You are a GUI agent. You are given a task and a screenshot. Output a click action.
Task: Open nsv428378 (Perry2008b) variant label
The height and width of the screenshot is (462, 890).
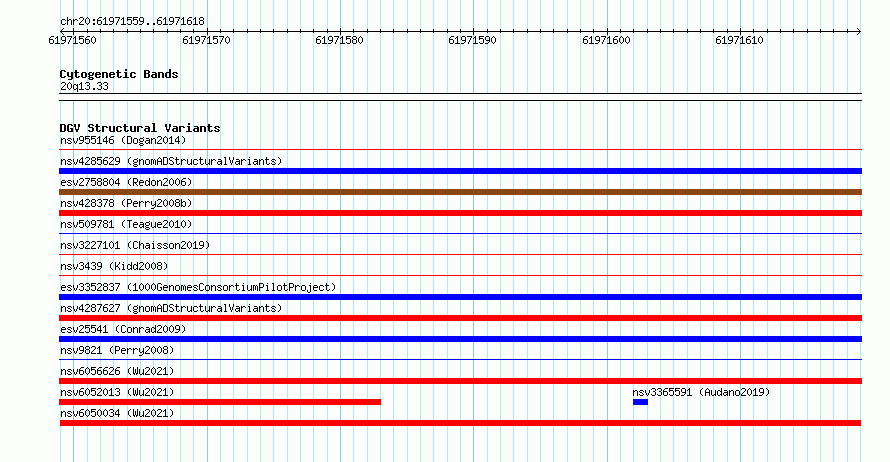click(x=126, y=203)
